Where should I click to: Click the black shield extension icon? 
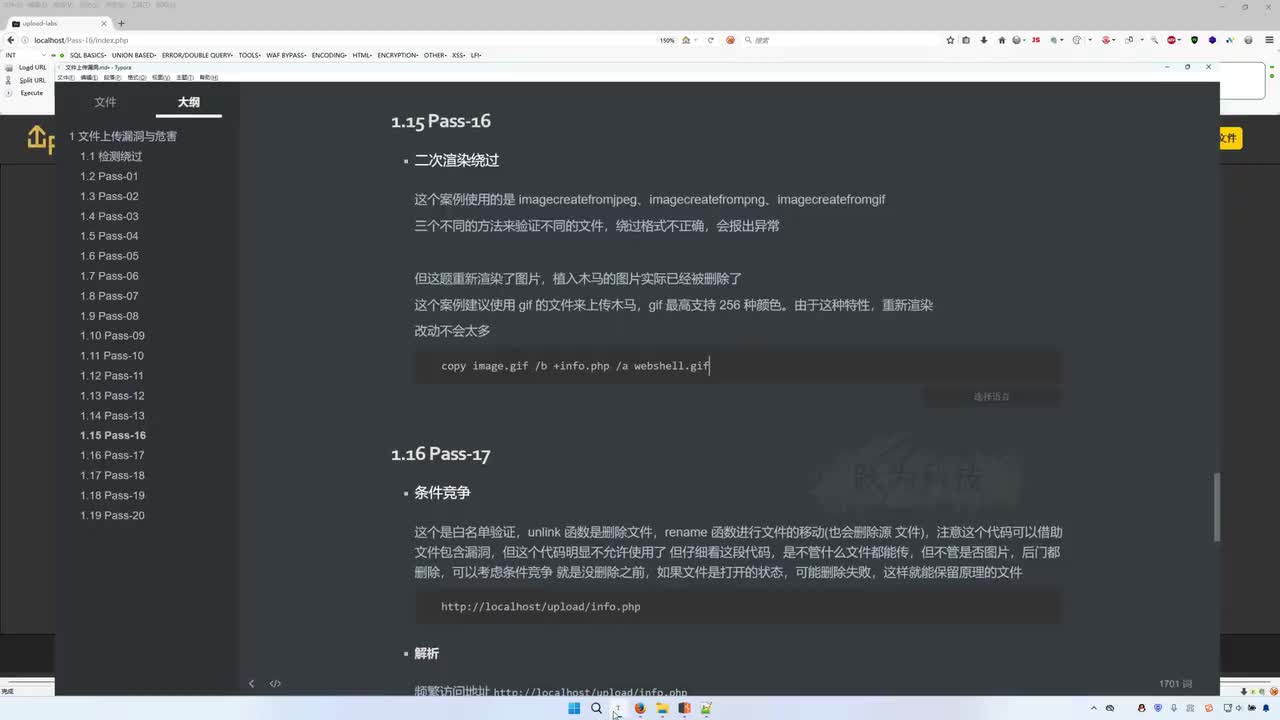1194,40
